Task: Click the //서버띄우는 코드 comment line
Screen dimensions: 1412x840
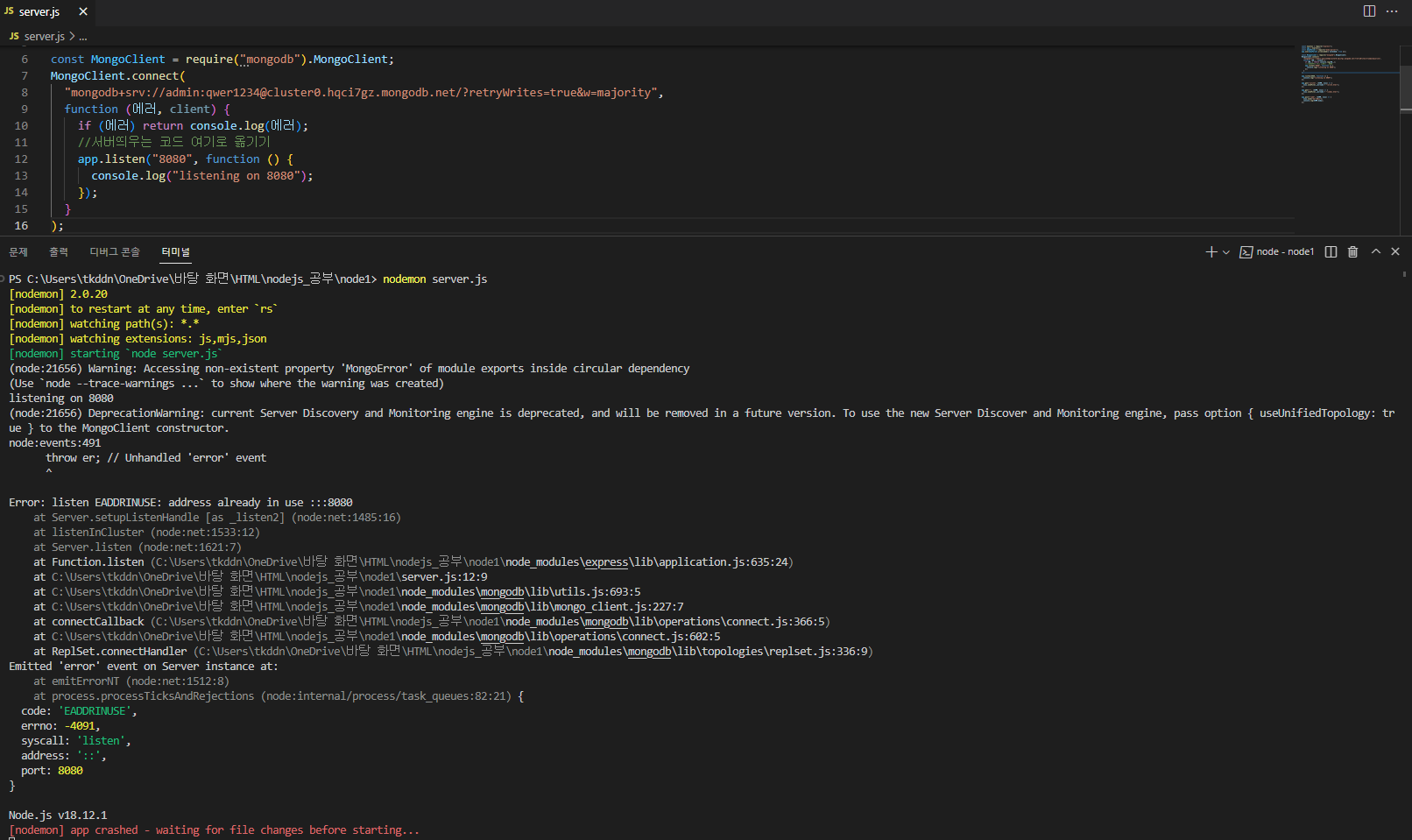Action: (x=174, y=142)
